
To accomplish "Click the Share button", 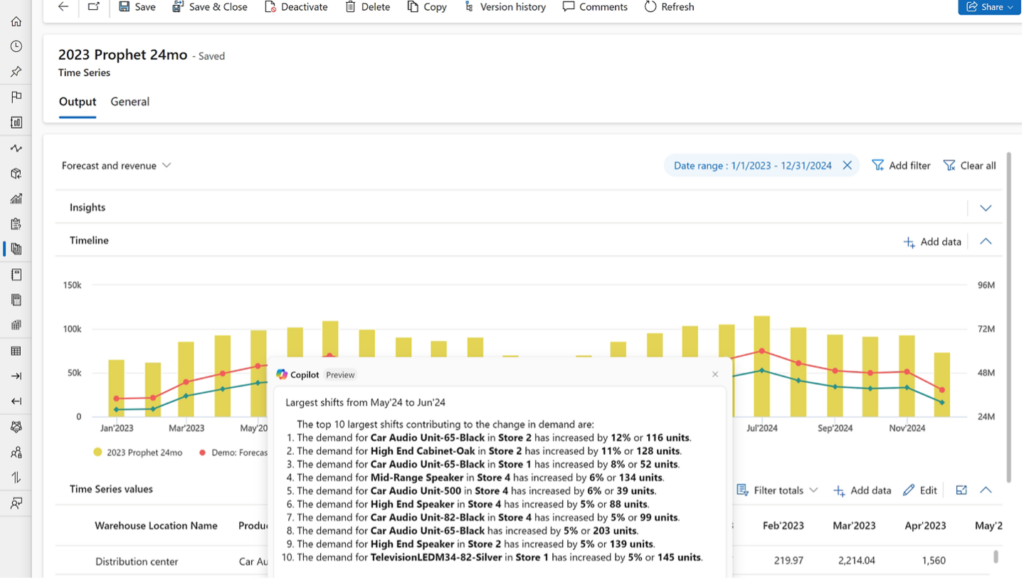I will [x=985, y=7].
